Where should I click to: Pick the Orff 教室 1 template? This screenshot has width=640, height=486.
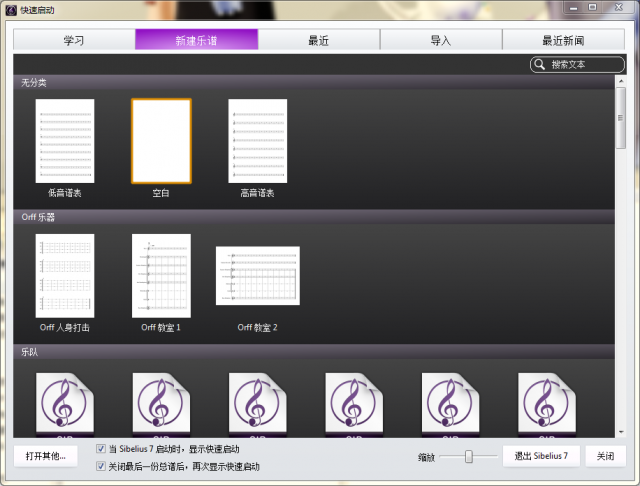pos(161,276)
